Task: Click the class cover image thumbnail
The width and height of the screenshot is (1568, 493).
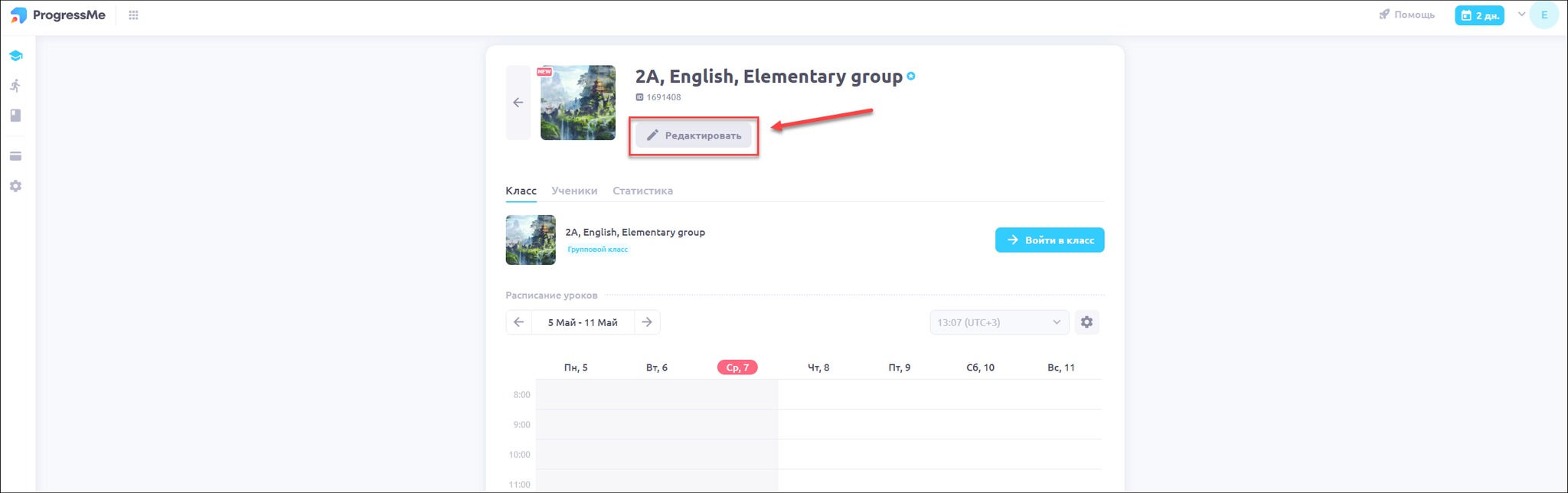Action: click(578, 103)
